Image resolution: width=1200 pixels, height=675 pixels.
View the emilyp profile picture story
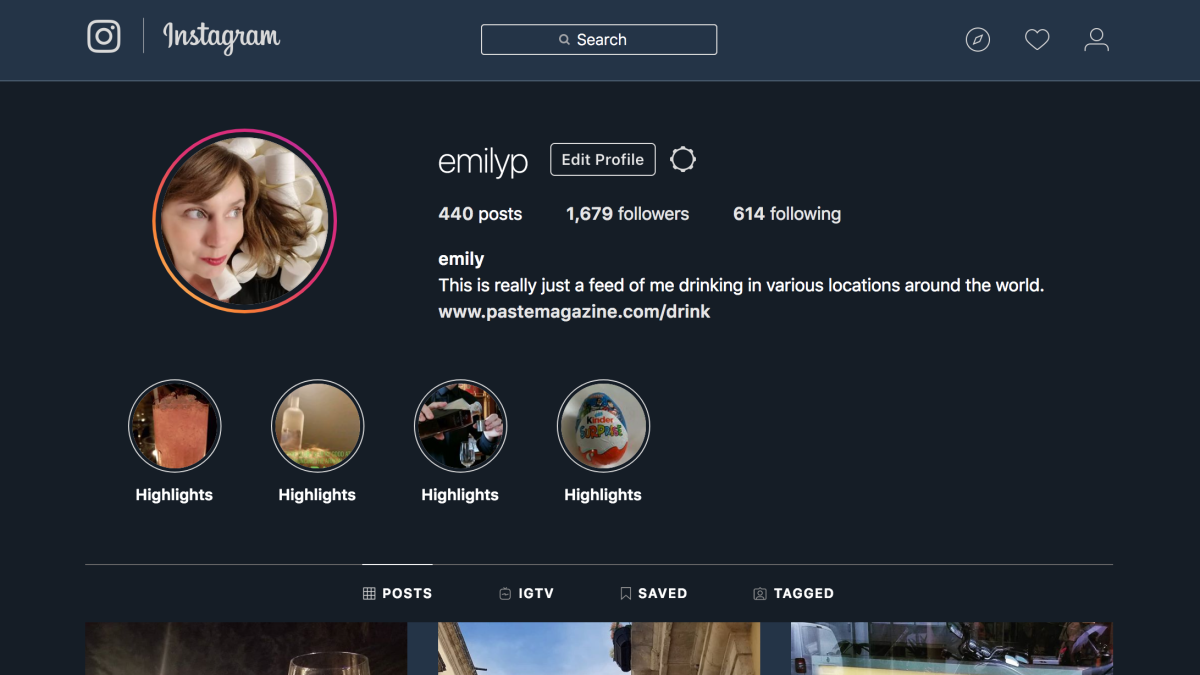[244, 221]
